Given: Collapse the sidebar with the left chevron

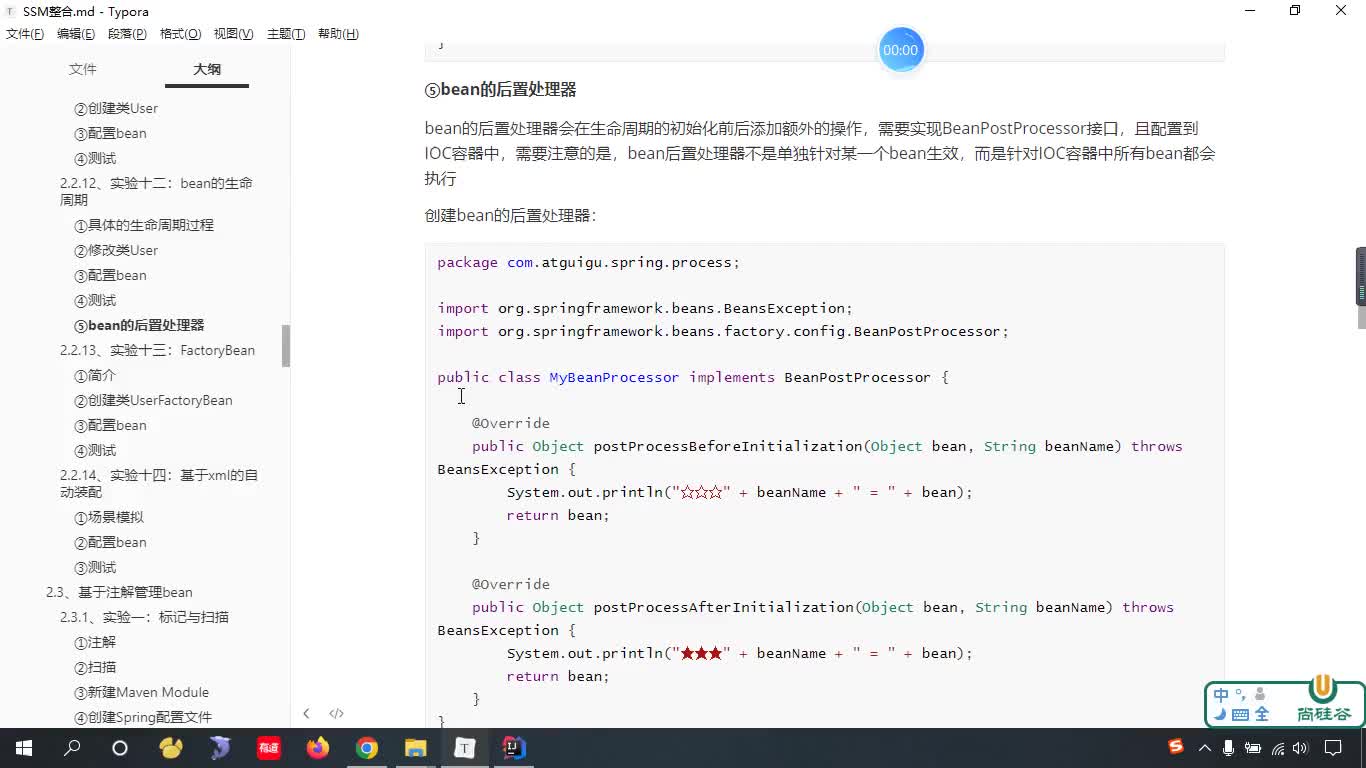Looking at the screenshot, I should click(306, 713).
